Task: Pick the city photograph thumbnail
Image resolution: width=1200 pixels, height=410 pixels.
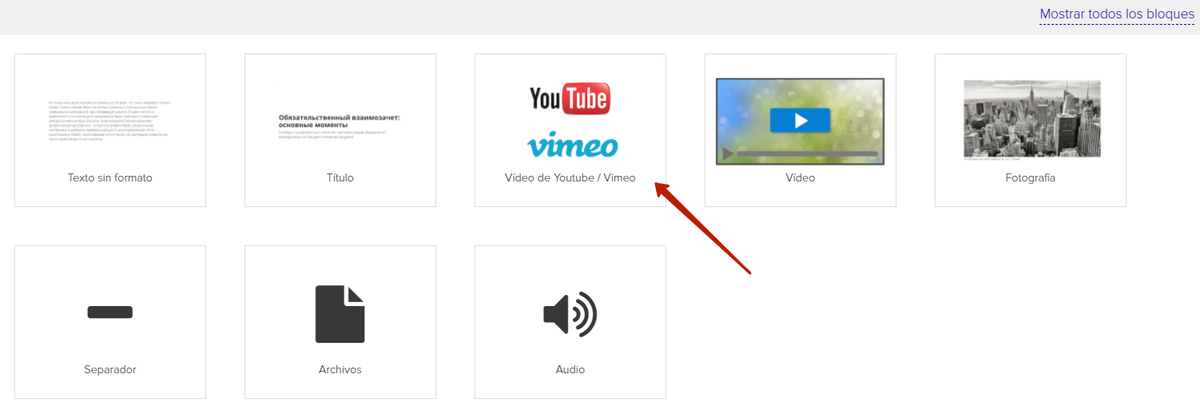Action: [1032, 119]
